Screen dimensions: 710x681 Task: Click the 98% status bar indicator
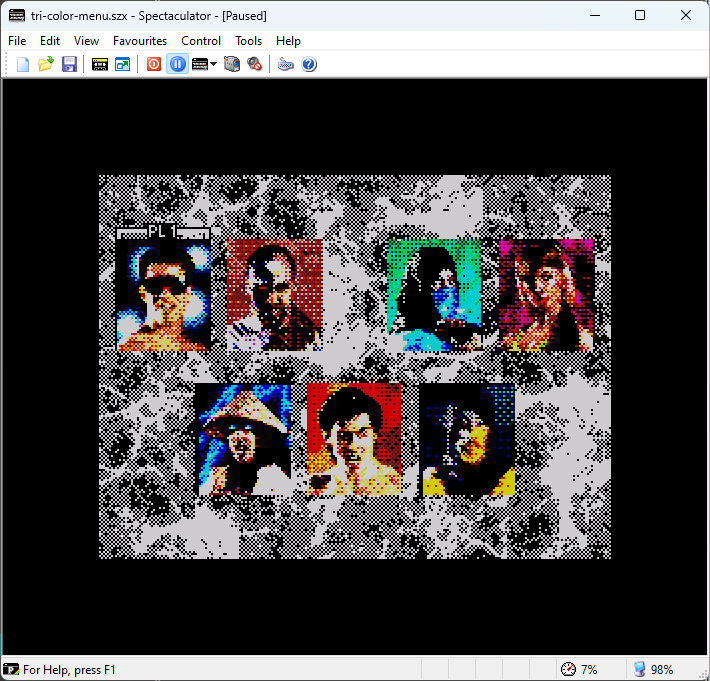[x=652, y=669]
